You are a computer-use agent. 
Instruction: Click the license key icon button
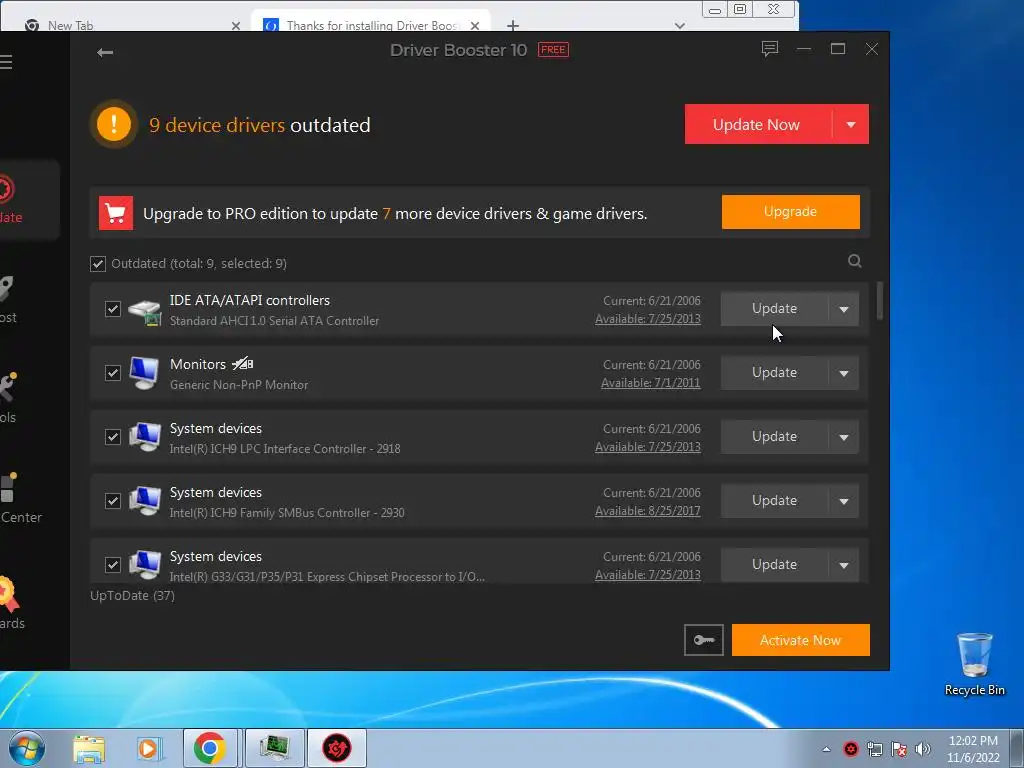703,640
